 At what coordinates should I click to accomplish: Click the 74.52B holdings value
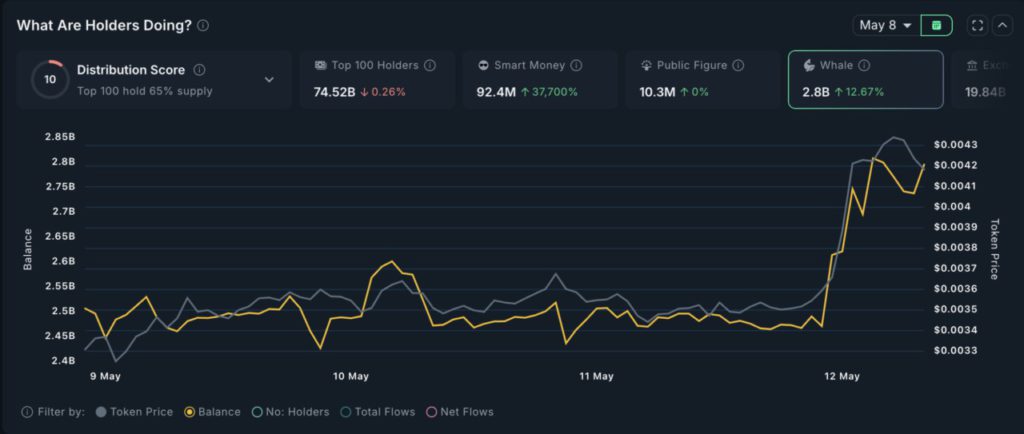point(334,92)
